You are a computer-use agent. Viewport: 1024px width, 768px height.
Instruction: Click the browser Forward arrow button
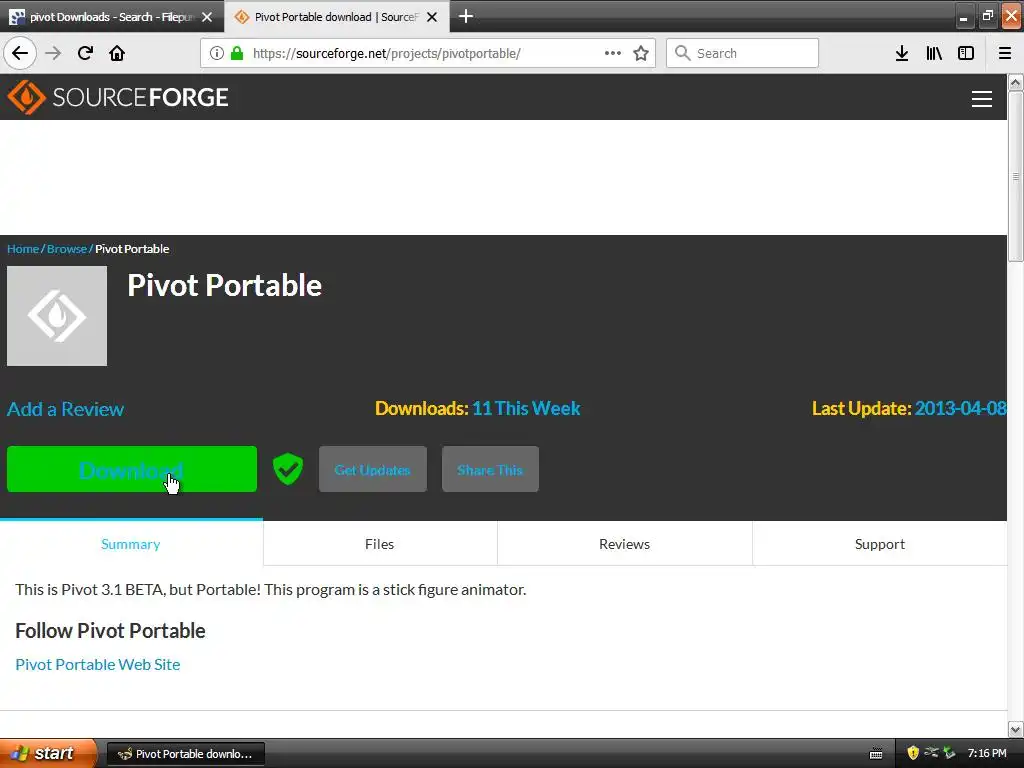pyautogui.click(x=53, y=53)
